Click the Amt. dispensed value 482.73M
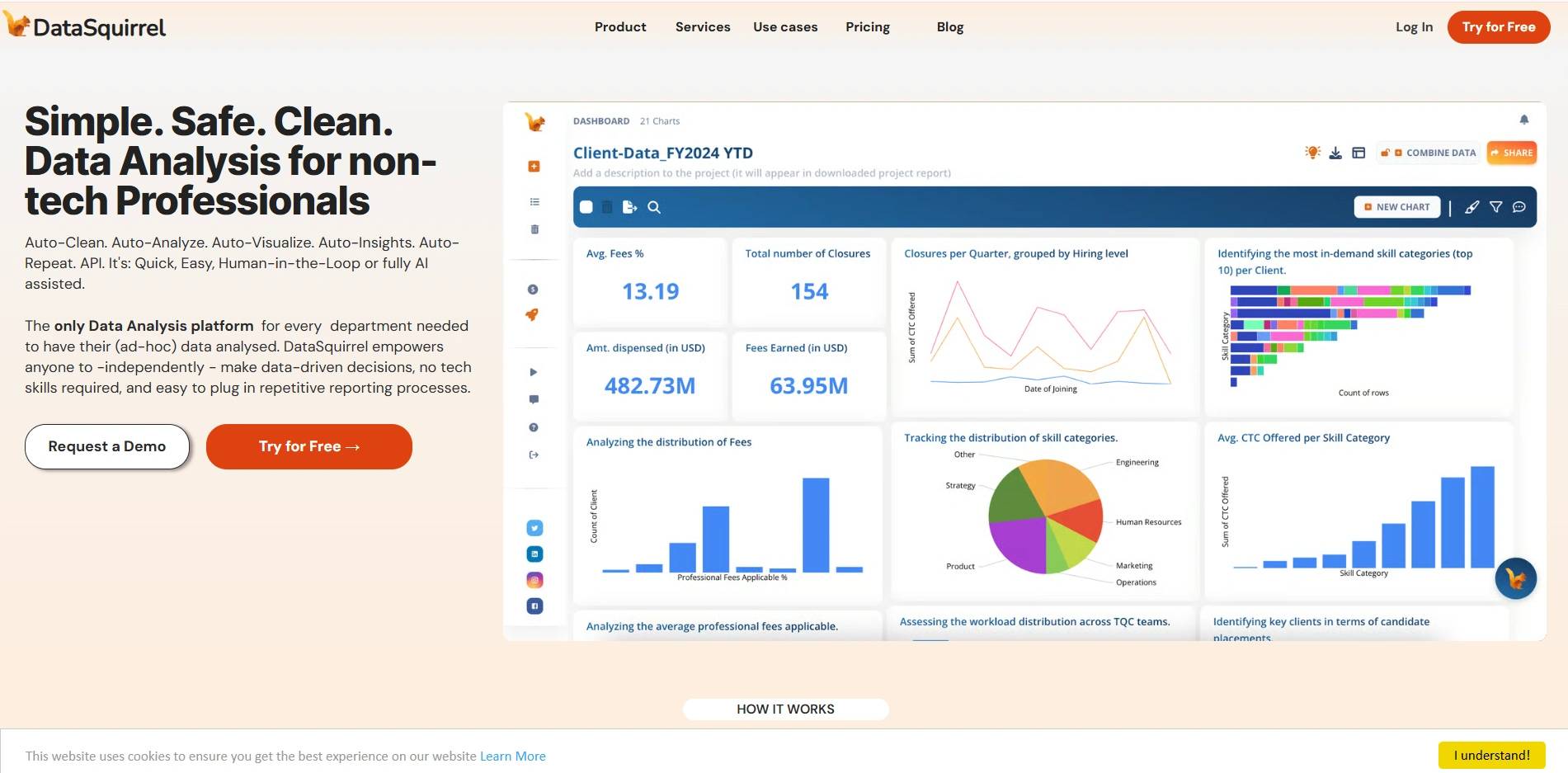This screenshot has height=773, width=1568. click(650, 386)
